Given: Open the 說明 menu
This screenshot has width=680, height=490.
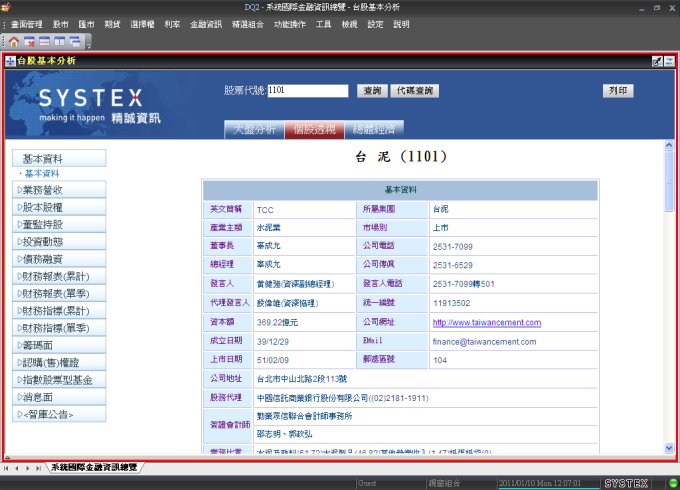Looking at the screenshot, I should [x=401, y=25].
